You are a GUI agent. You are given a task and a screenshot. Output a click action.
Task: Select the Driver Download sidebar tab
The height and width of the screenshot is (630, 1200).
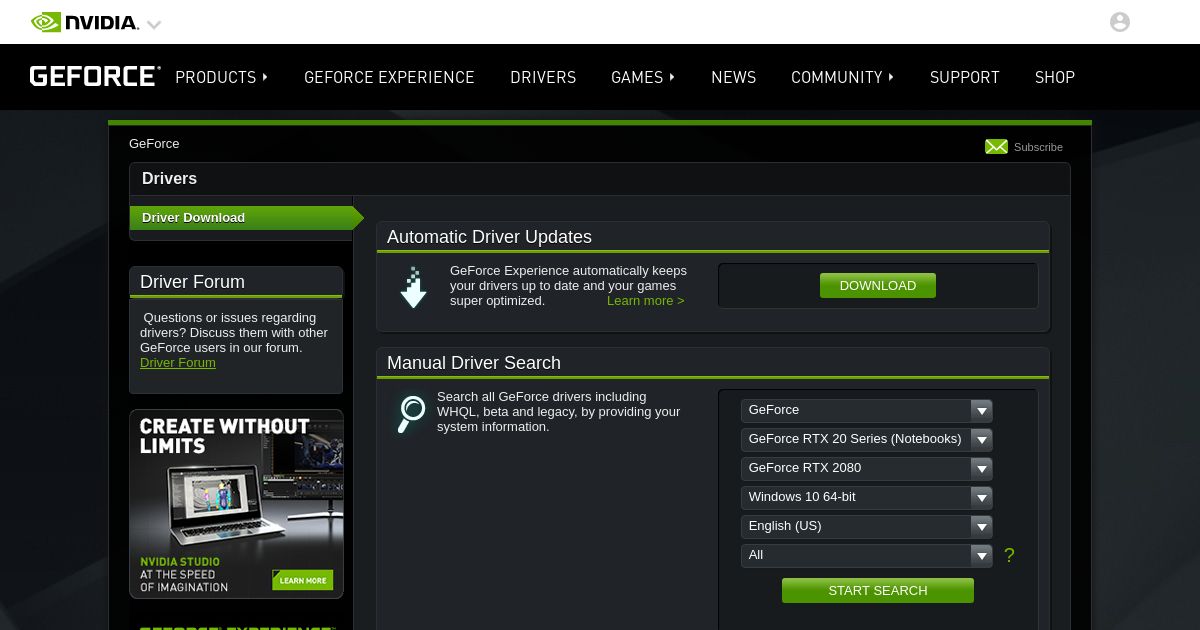(246, 218)
